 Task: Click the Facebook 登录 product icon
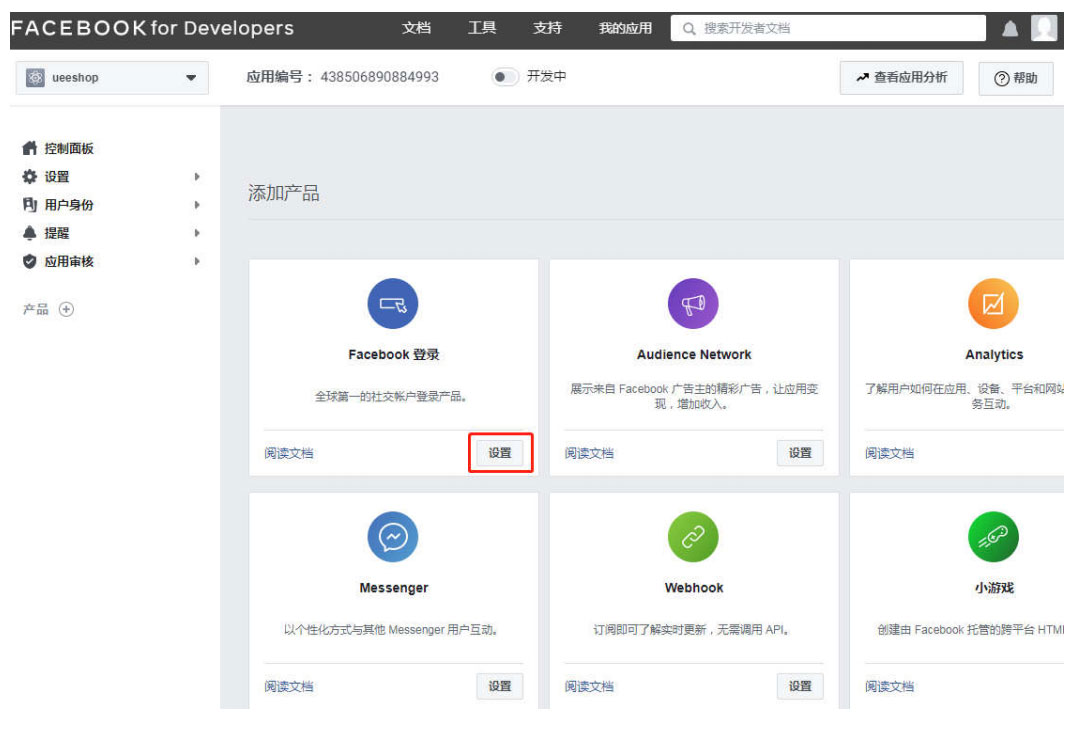point(393,304)
